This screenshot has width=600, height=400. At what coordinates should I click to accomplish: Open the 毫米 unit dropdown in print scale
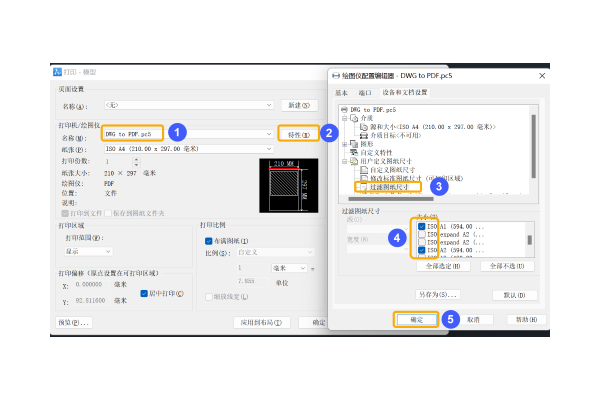pos(289,268)
